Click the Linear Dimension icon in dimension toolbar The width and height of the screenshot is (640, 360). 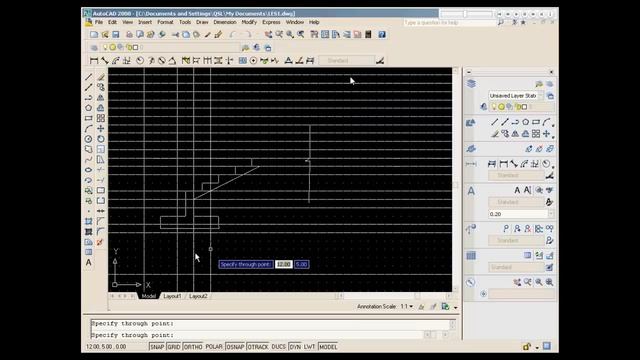94,61
